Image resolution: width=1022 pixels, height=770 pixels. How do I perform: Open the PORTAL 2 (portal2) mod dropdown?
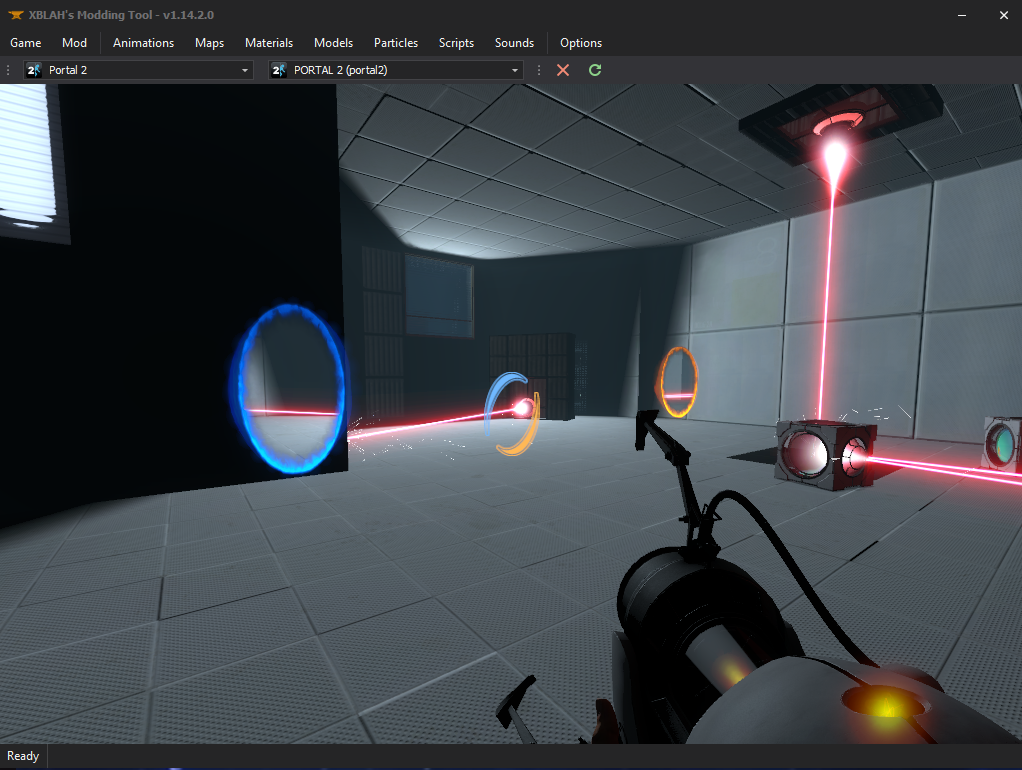pyautogui.click(x=514, y=70)
